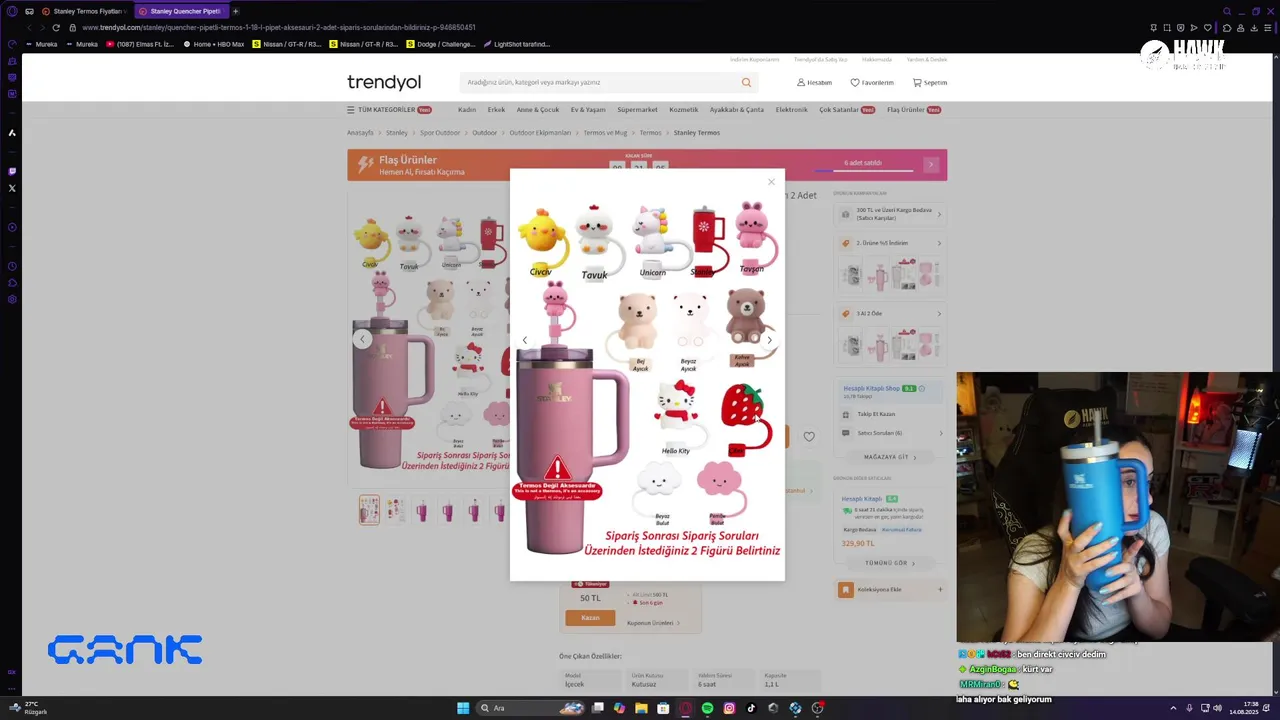Open Spotify from taskbar
1280x720 pixels.
click(707, 708)
